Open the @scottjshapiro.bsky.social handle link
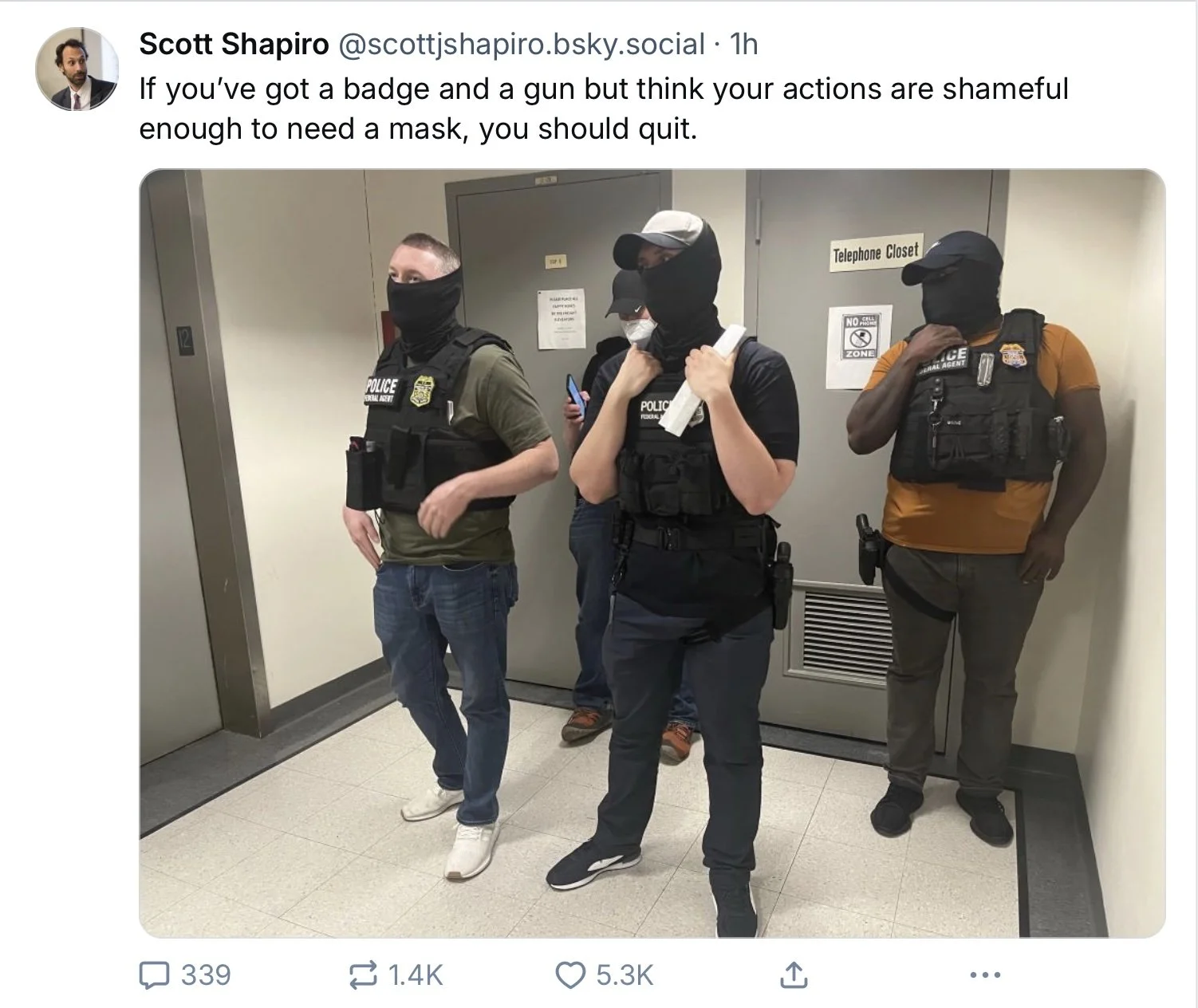 click(x=522, y=45)
